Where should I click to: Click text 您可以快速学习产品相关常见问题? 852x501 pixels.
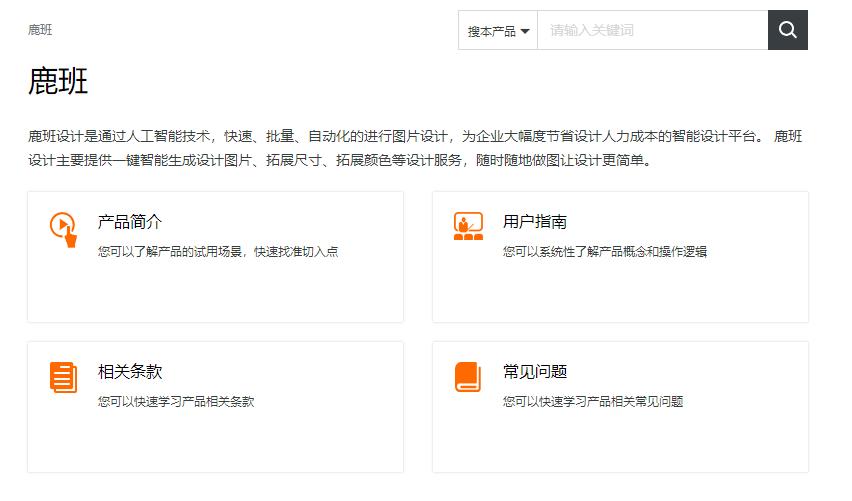point(593,402)
